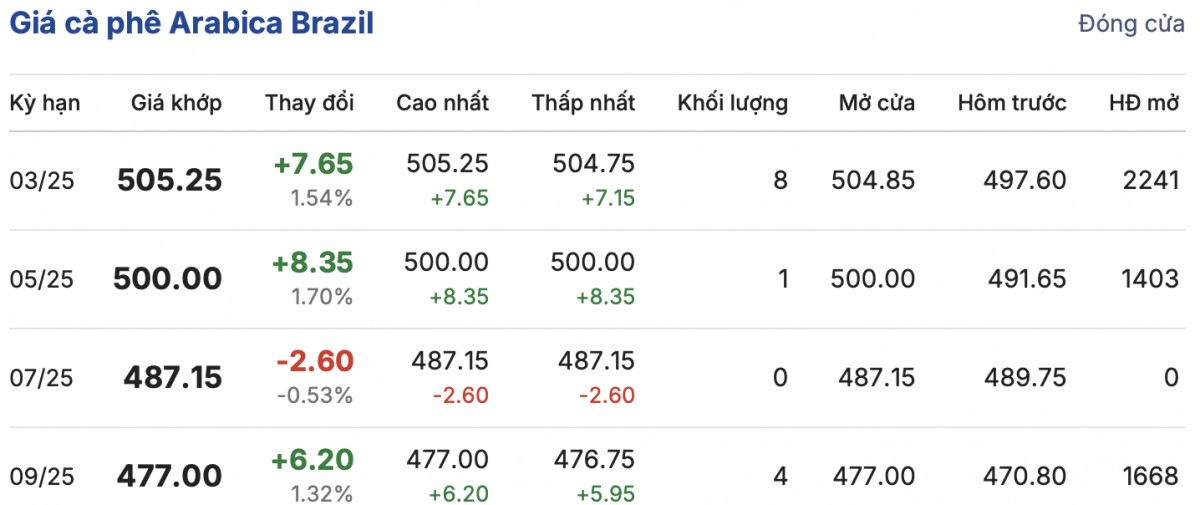The width and height of the screenshot is (1200, 505).
Task: Click the 'Giá khớp' column header
Action: coord(176,103)
